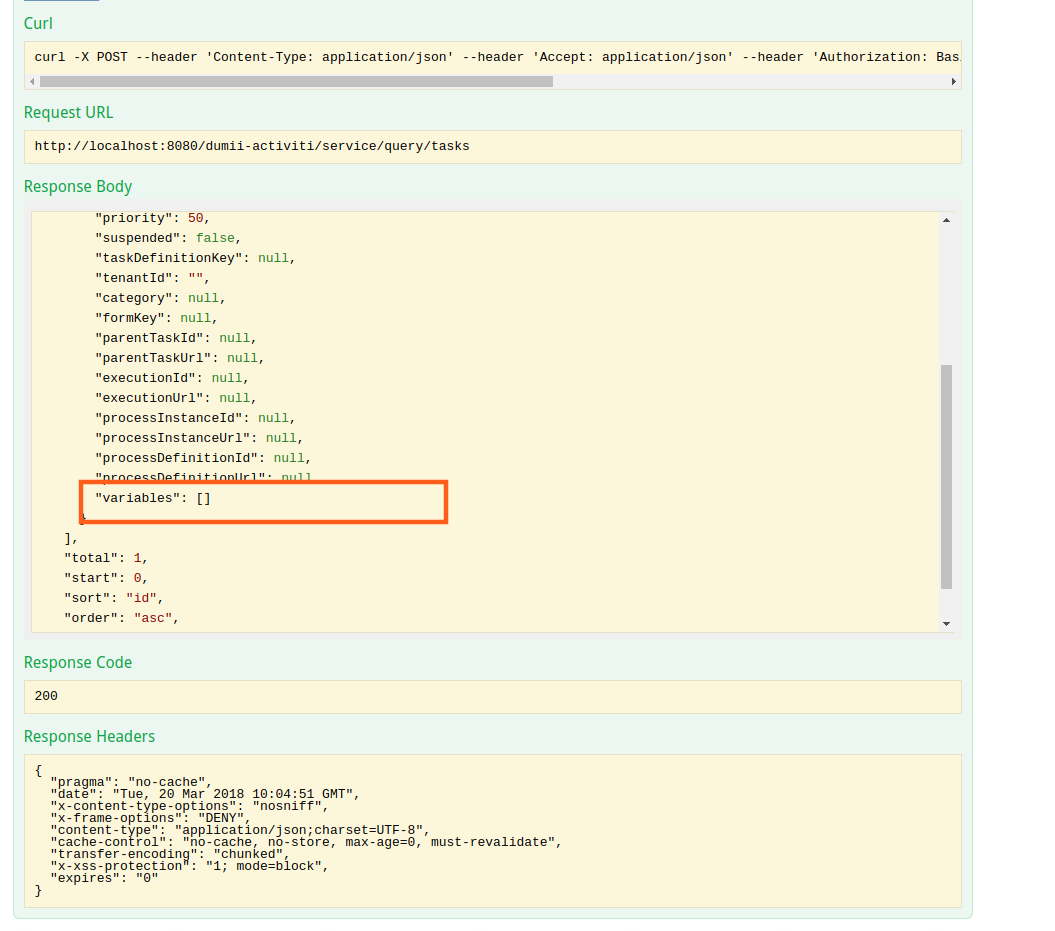Click the "suspended": false line
This screenshot has width=1055, height=931.
[168, 238]
